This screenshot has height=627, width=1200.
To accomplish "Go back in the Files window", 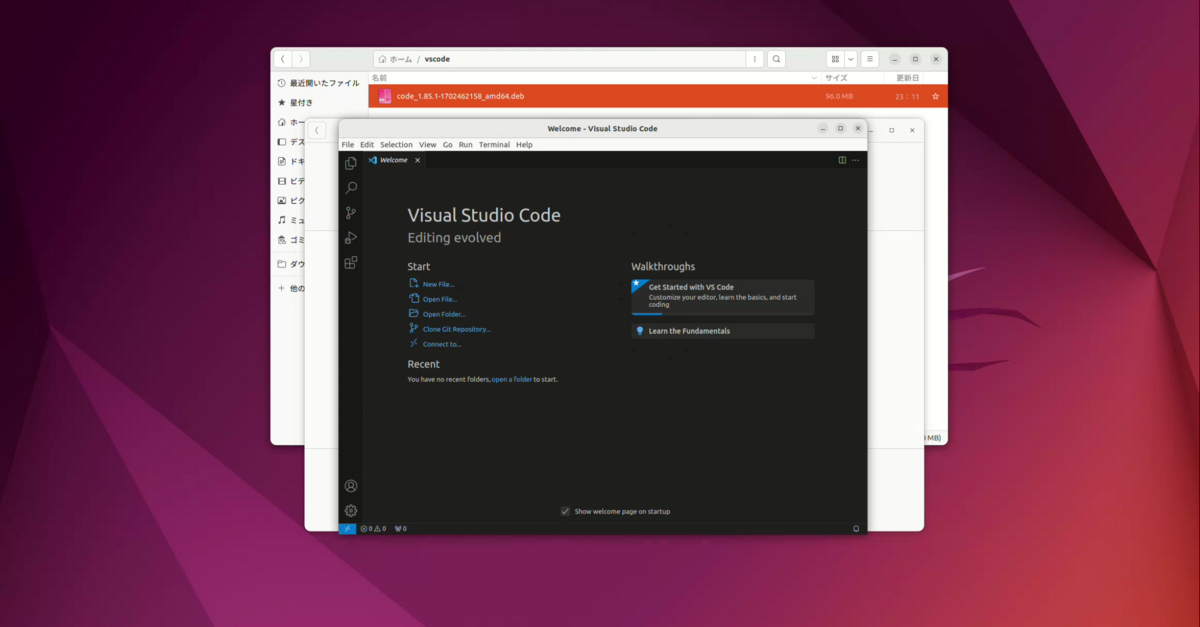I will [x=283, y=59].
